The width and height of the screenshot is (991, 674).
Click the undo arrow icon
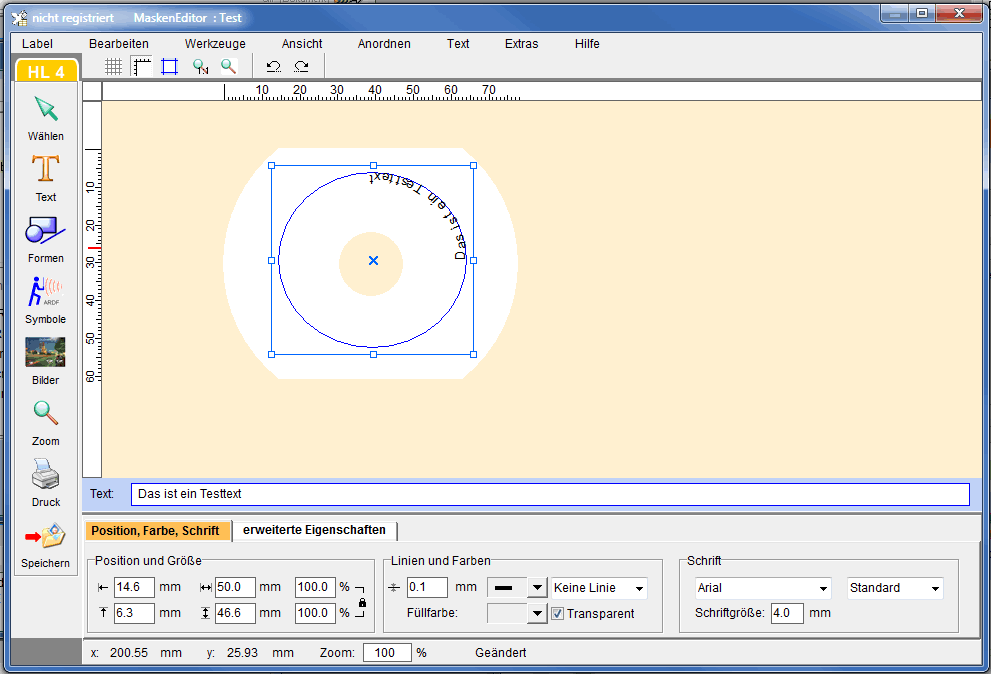pyautogui.click(x=274, y=66)
